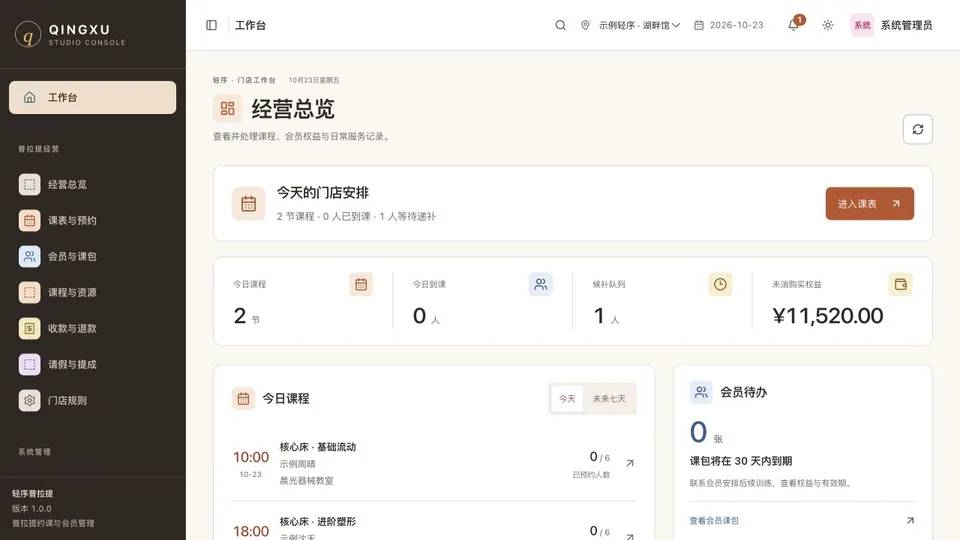The height and width of the screenshot is (540, 960).
Task: Click the QINGXU logo
Action: [70, 34]
